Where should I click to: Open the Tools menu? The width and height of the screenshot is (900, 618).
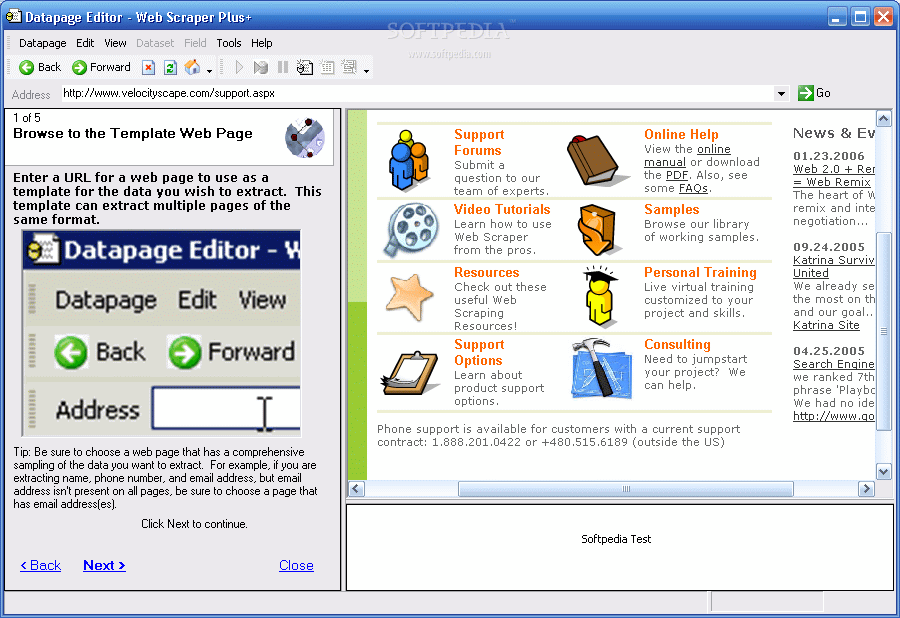(228, 43)
